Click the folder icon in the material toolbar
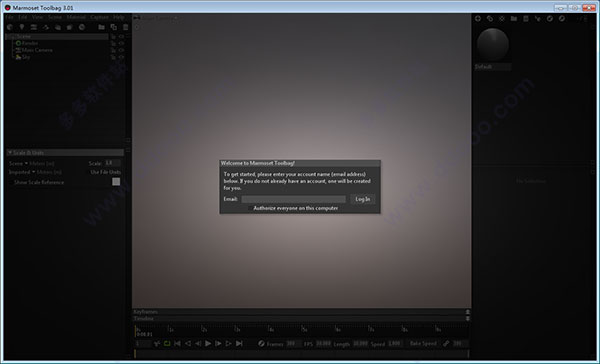Viewport: 600px width, 364px height. [514, 18]
